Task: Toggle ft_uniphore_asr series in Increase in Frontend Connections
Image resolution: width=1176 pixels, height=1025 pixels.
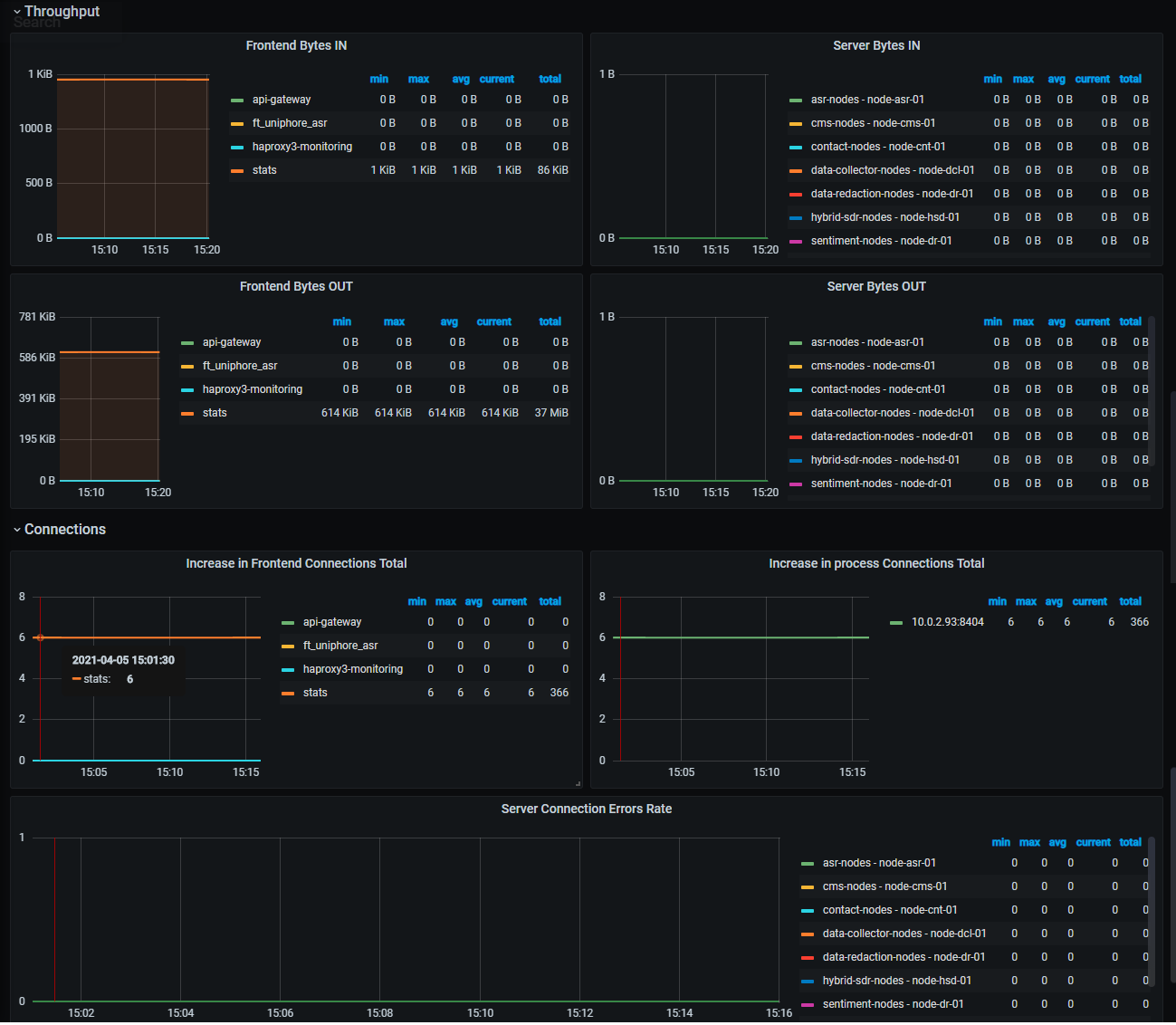Action: point(340,646)
